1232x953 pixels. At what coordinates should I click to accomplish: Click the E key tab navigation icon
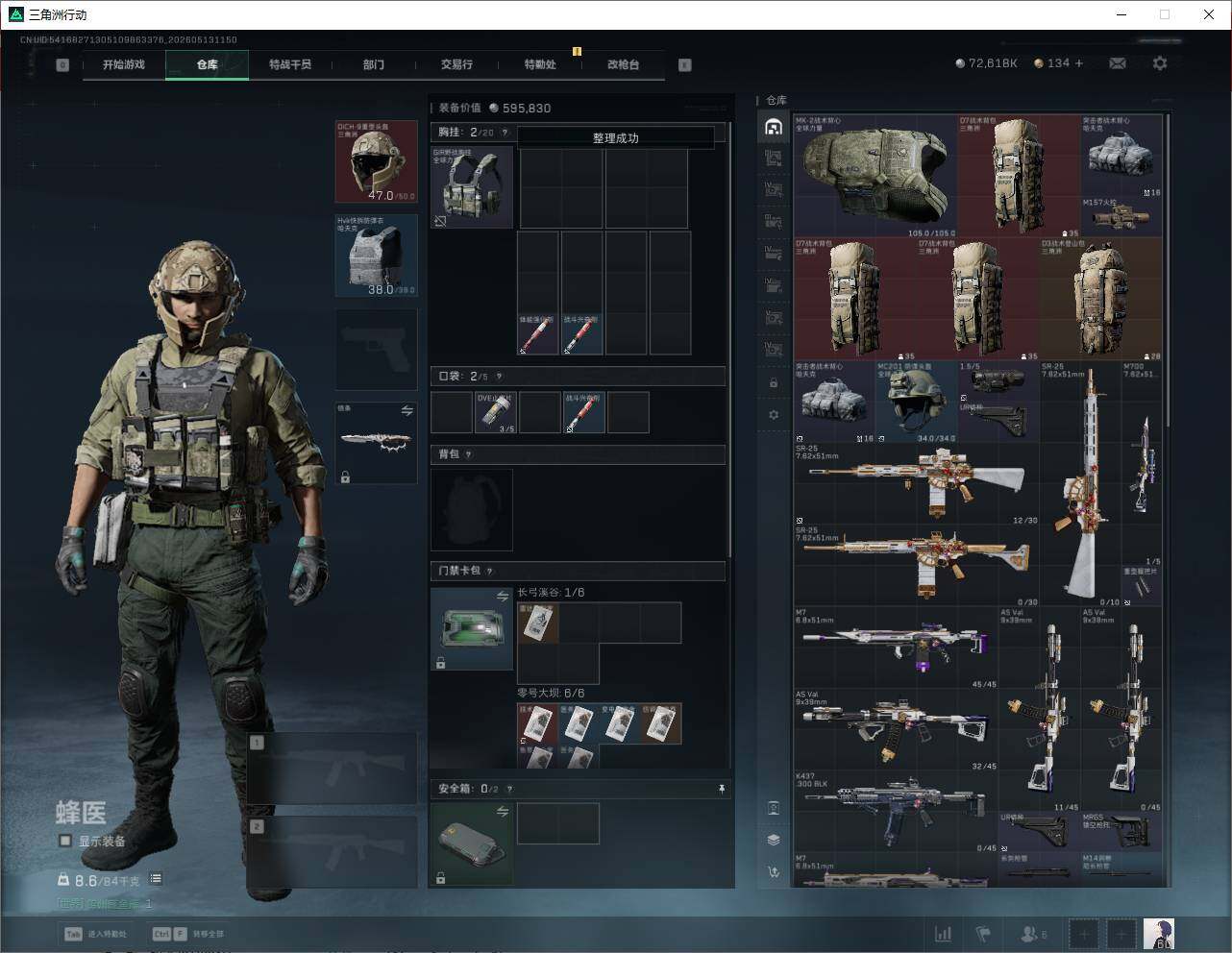[x=685, y=65]
